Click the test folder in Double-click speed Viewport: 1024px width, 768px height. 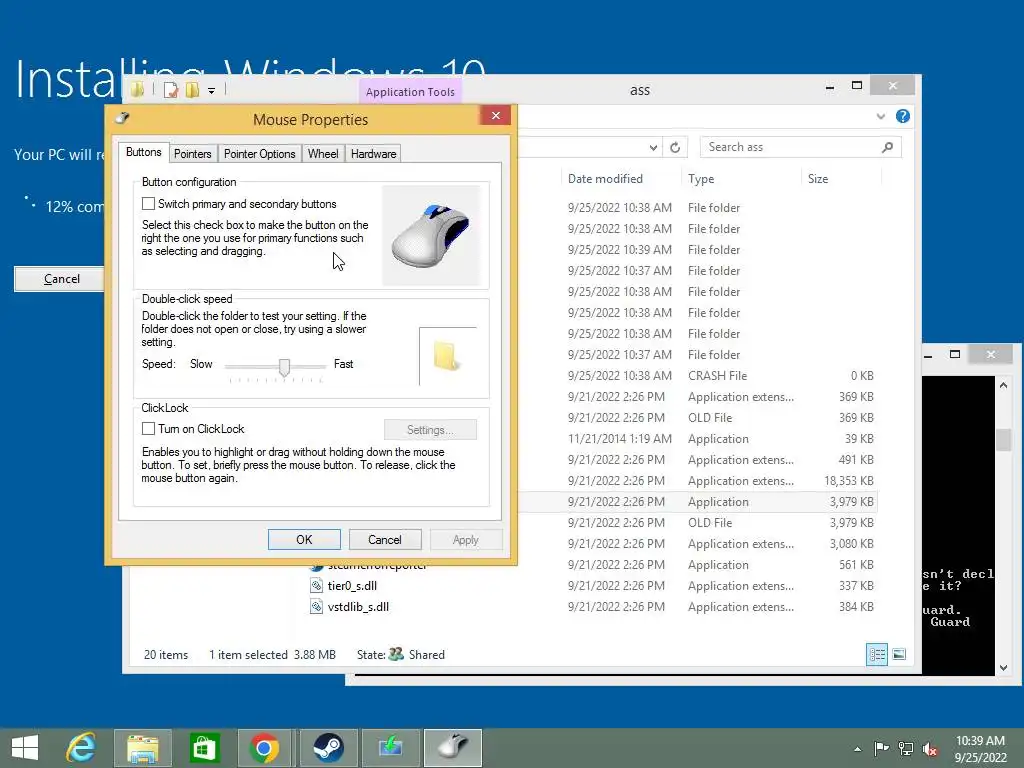[x=446, y=356]
